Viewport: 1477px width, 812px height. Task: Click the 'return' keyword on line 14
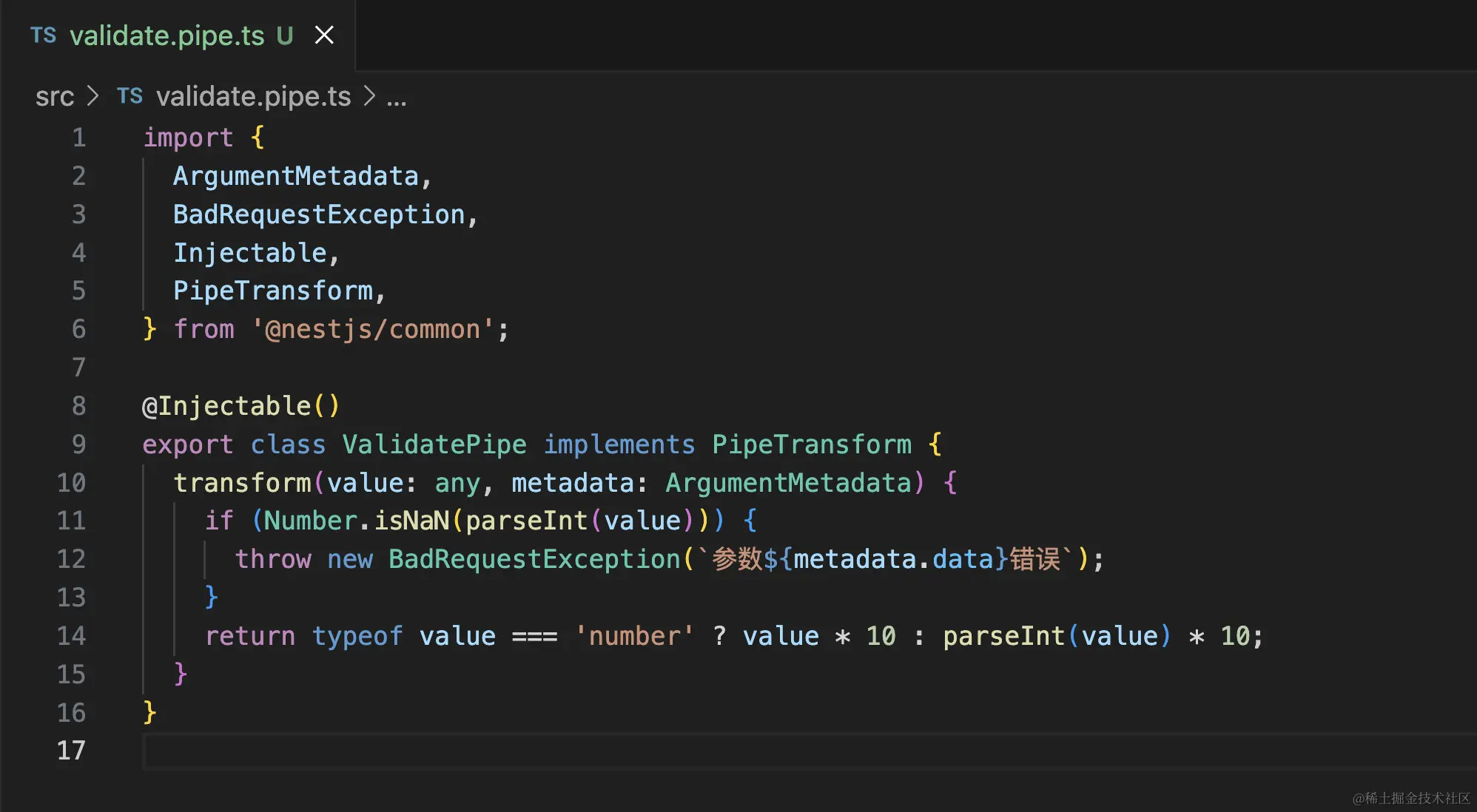pos(249,636)
